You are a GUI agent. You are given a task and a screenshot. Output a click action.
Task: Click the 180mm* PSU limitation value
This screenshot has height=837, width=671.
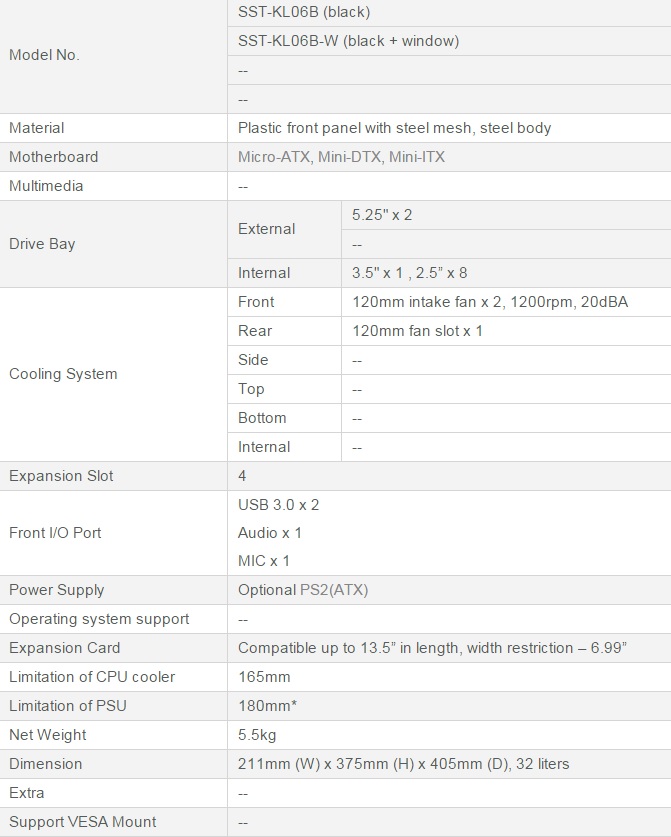267,706
